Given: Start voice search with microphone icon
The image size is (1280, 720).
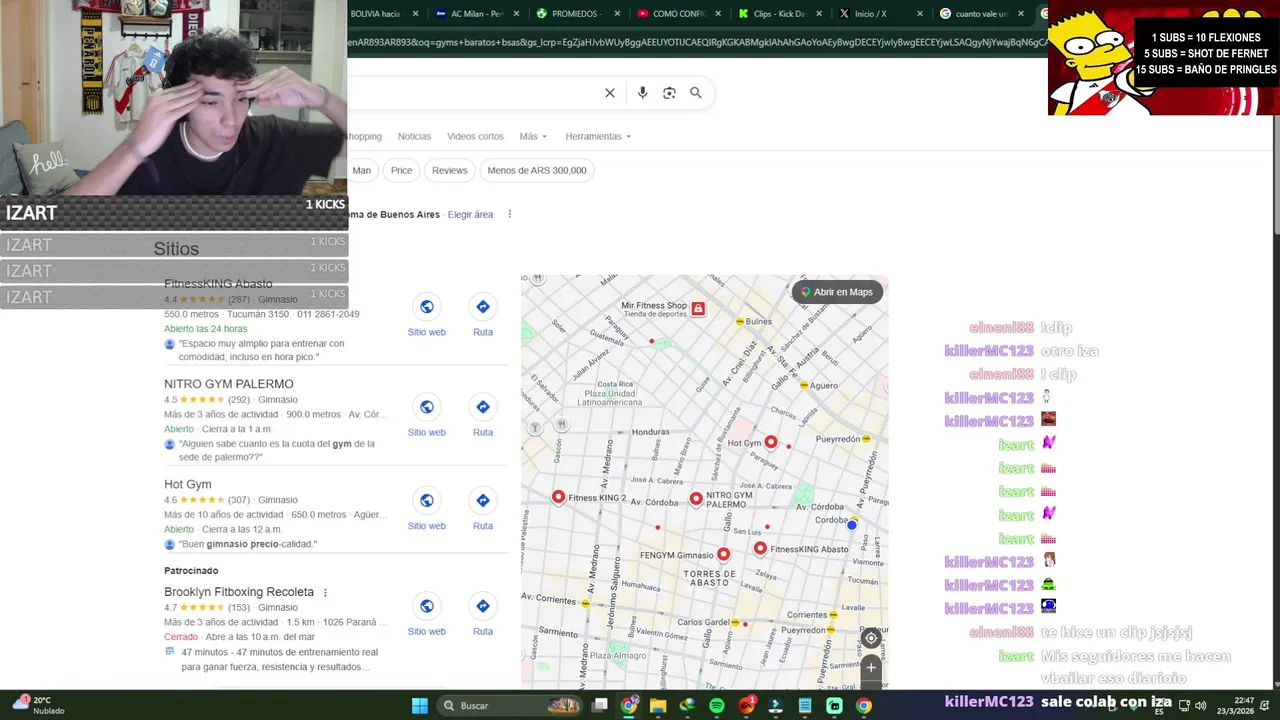Looking at the screenshot, I should [x=642, y=93].
